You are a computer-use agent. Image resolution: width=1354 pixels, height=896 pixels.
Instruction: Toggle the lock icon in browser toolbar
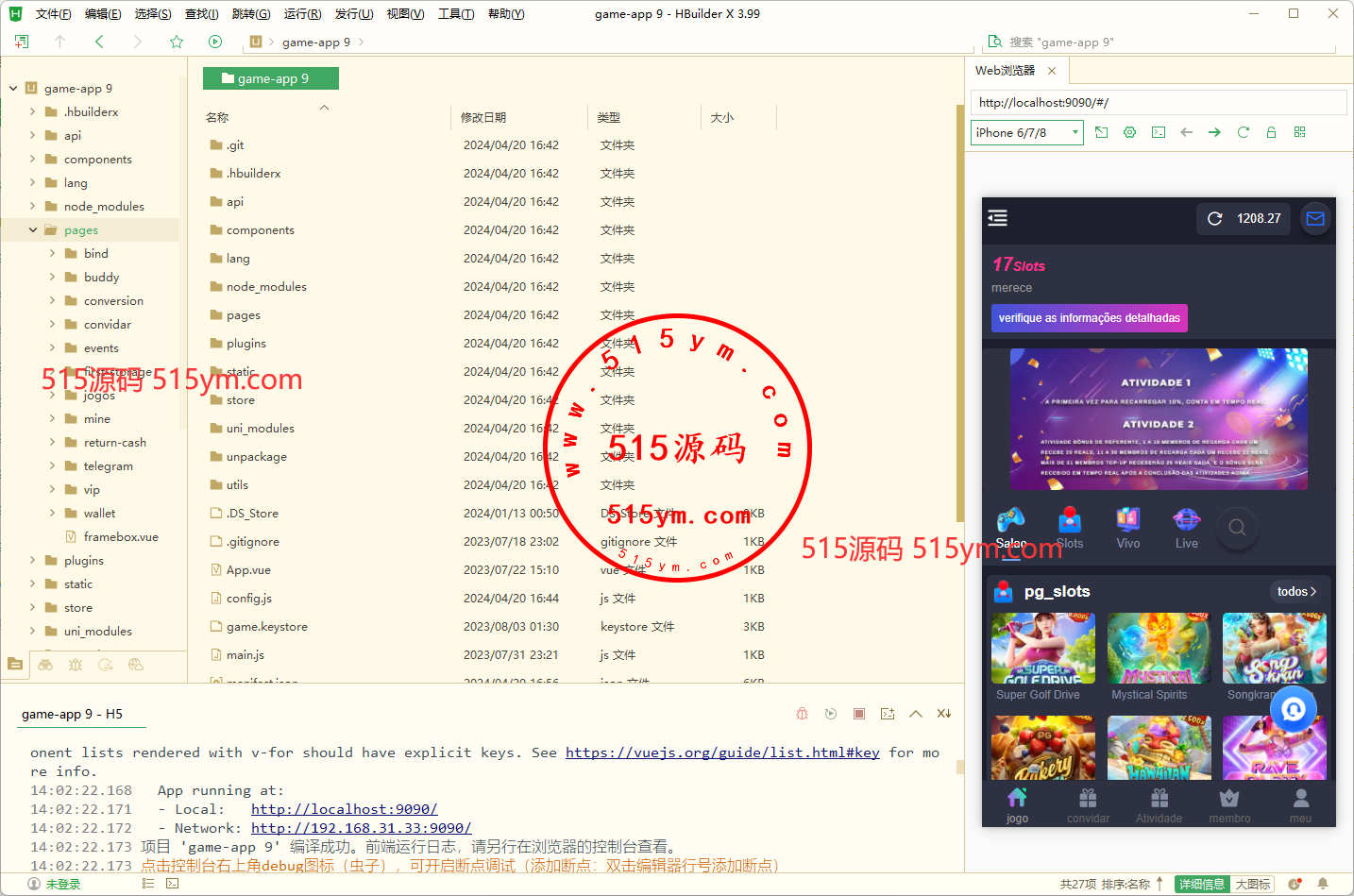[1271, 132]
